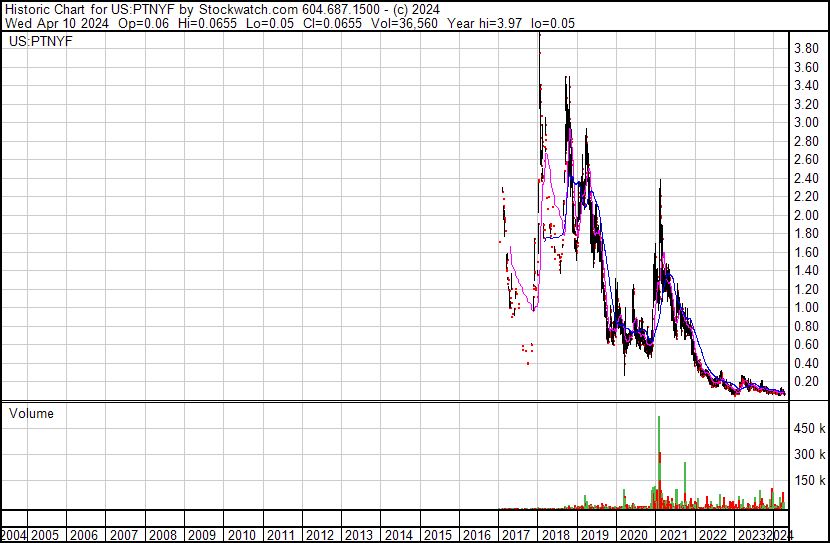830x543 pixels.
Task: Click the US:PTNYF ticker label in chart
Action: point(33,43)
